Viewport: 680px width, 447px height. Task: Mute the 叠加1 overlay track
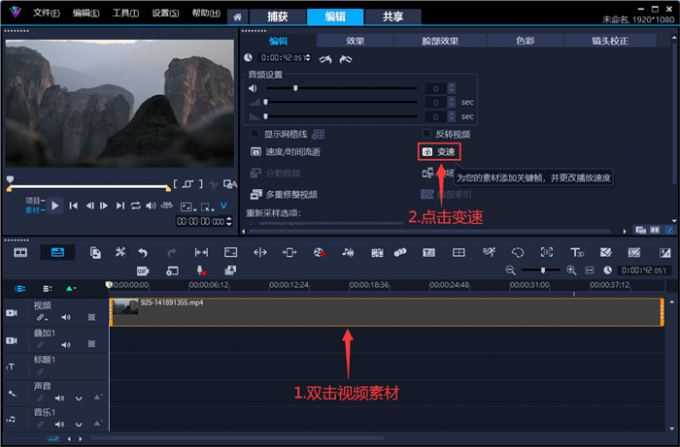65,345
